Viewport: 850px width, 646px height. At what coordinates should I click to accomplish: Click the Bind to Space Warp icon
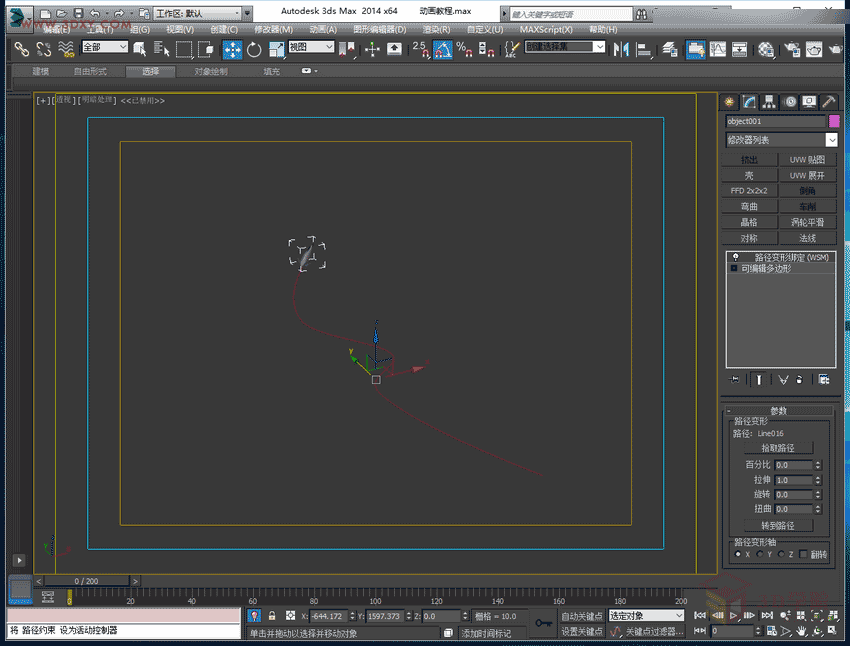tap(66, 50)
